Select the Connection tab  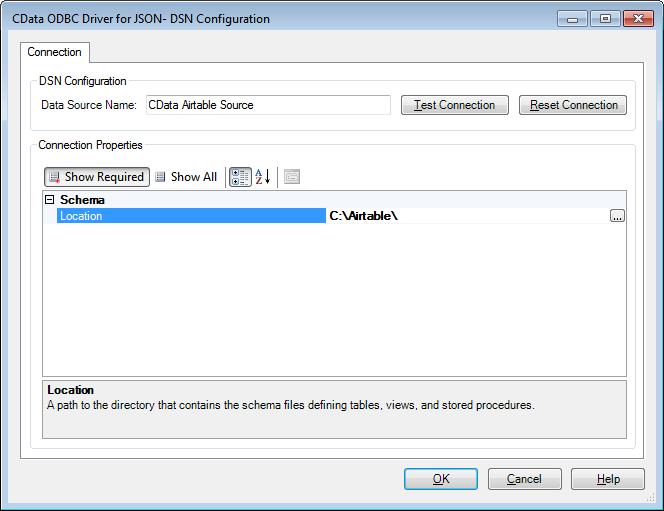55,52
